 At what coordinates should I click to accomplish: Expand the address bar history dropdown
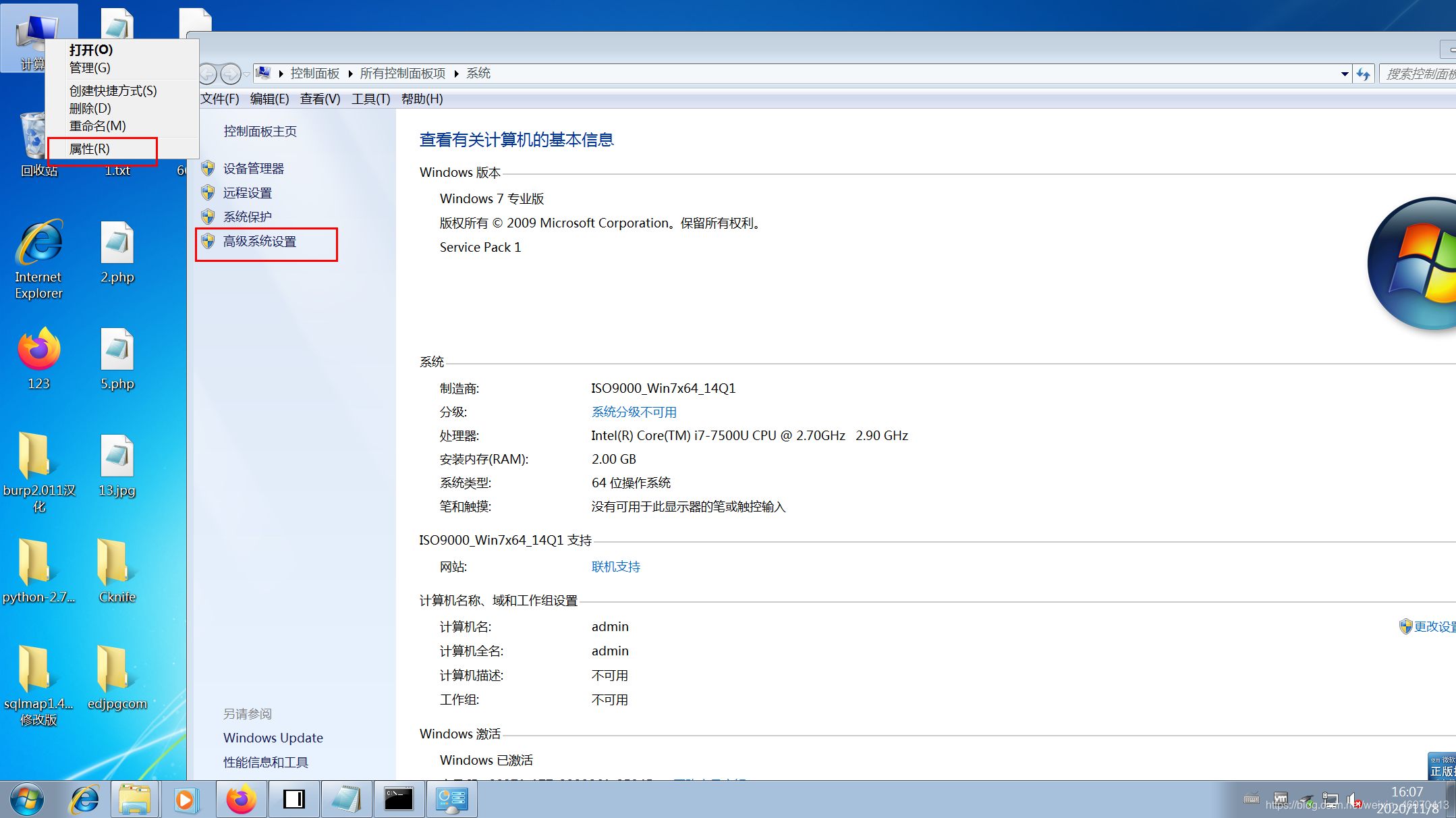[x=1344, y=74]
